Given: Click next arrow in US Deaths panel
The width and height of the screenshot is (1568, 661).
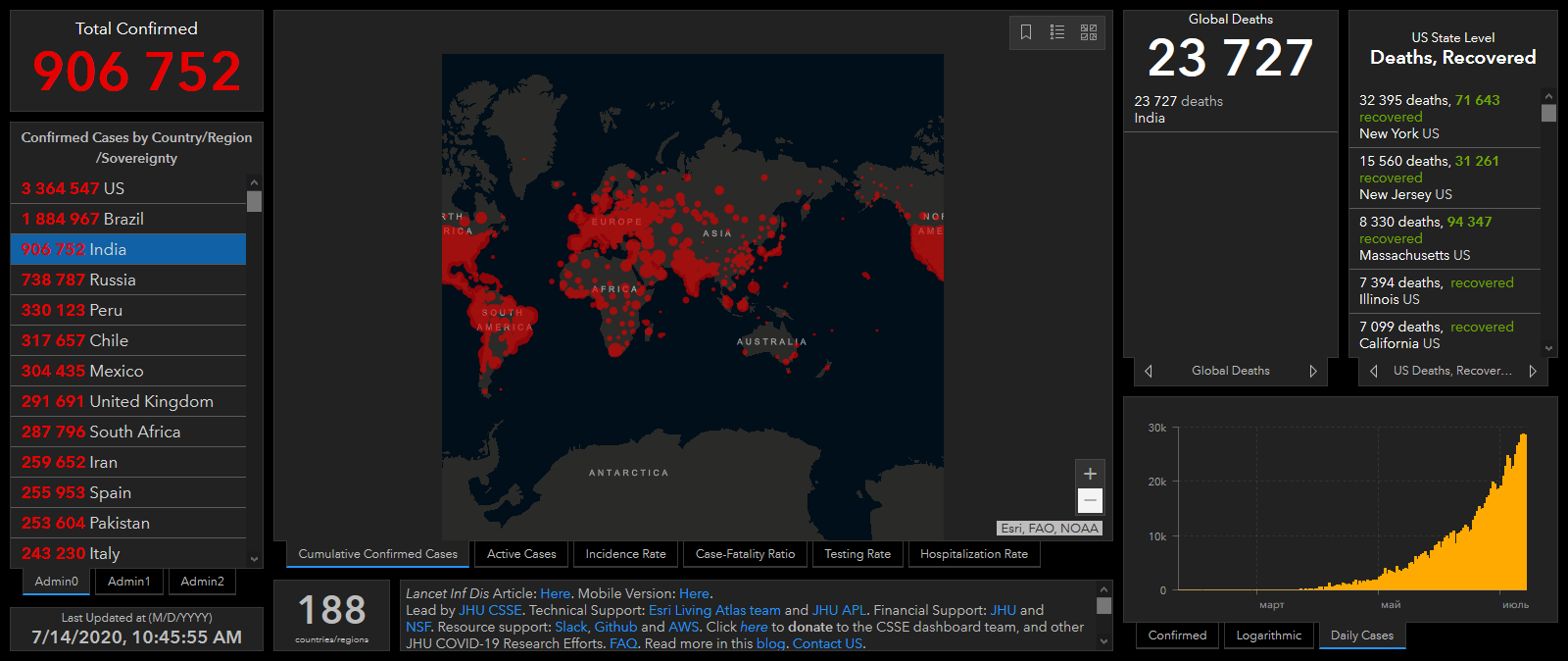Looking at the screenshot, I should (1533, 371).
